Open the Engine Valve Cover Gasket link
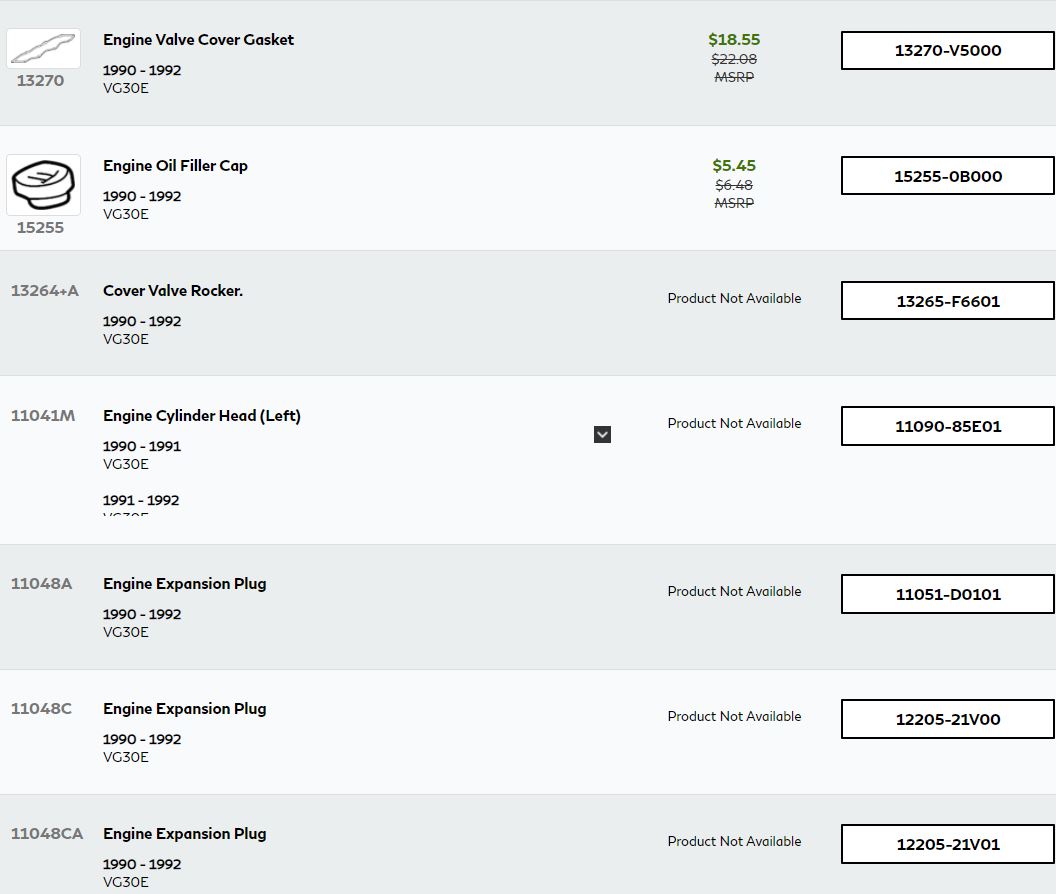The height and width of the screenshot is (894, 1056). point(198,40)
